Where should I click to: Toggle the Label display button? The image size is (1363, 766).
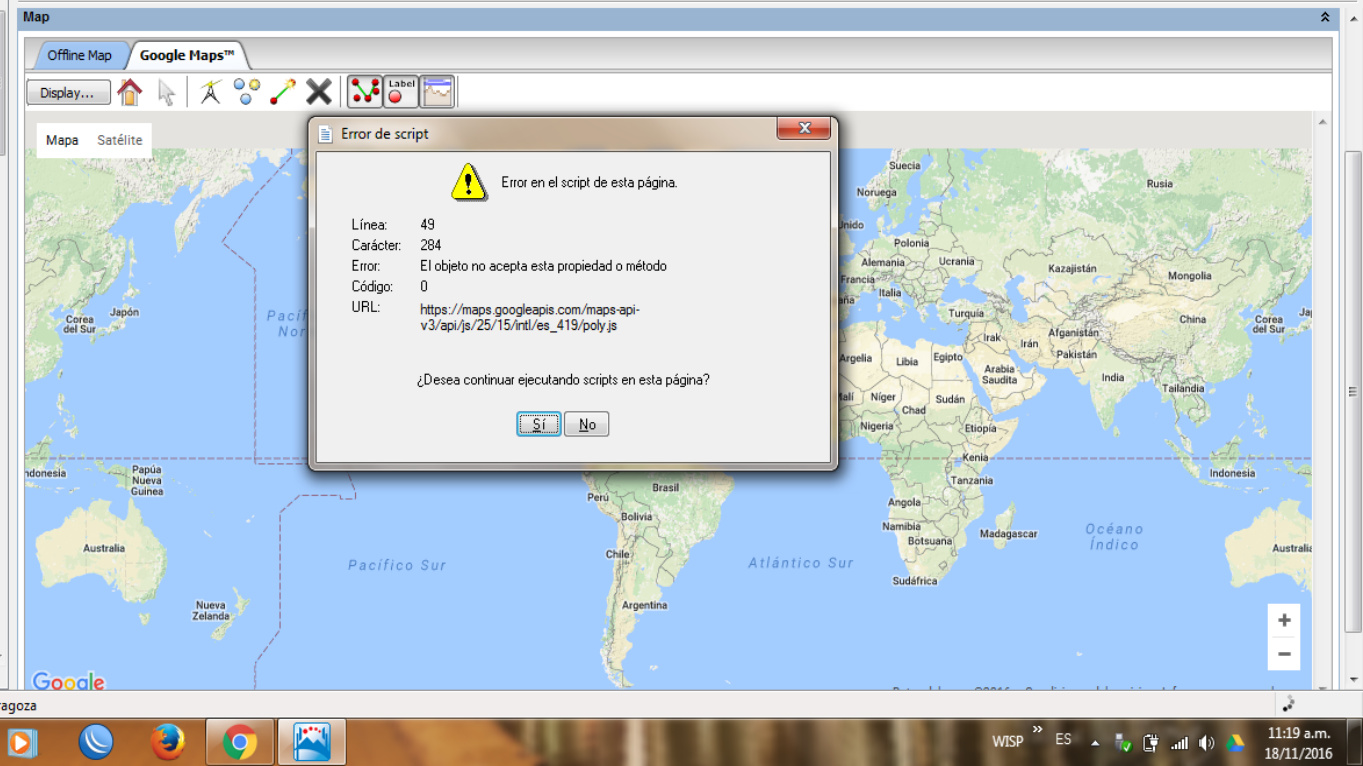(401, 92)
